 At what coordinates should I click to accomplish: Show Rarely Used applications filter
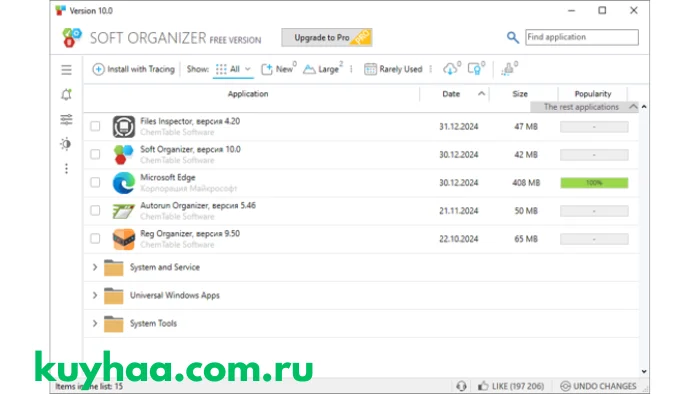393,69
